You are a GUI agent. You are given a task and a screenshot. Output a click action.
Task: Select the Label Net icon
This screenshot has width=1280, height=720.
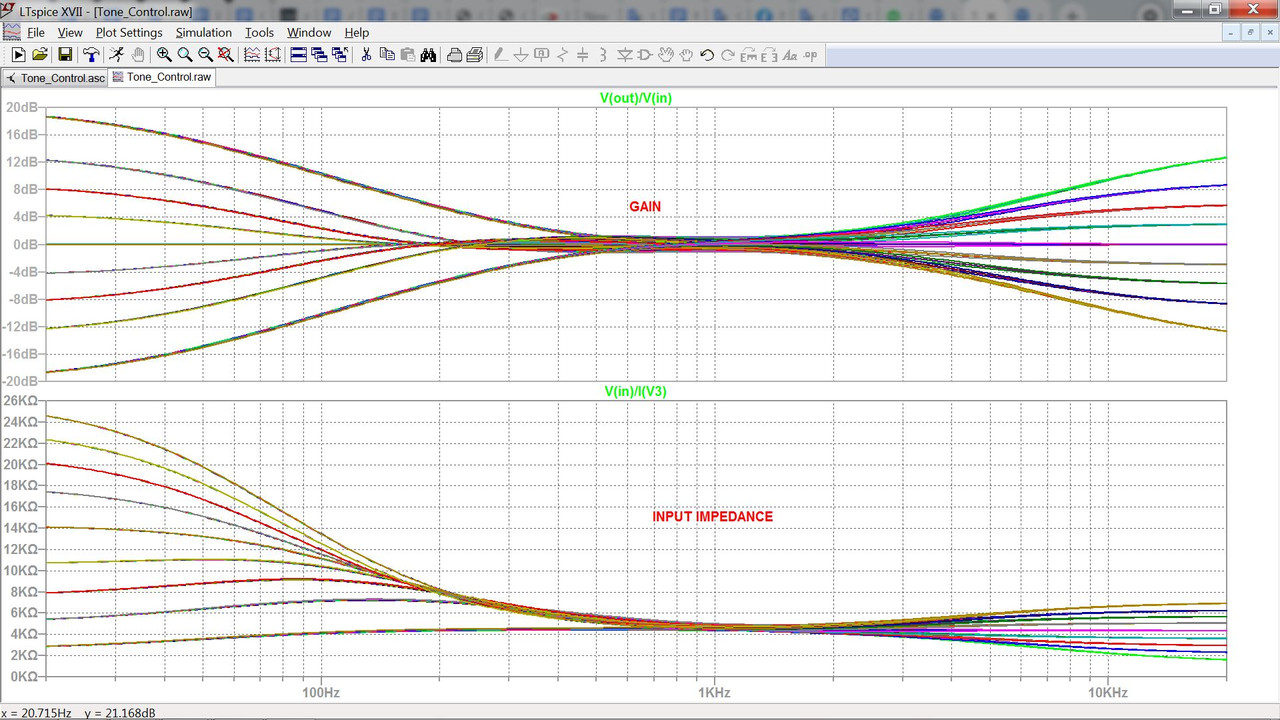[x=541, y=55]
